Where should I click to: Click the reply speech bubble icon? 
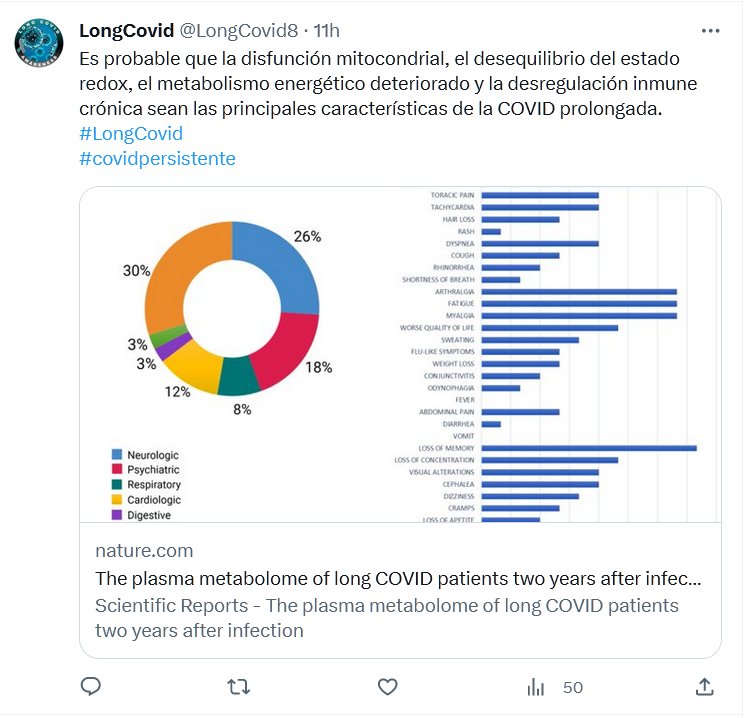91,687
